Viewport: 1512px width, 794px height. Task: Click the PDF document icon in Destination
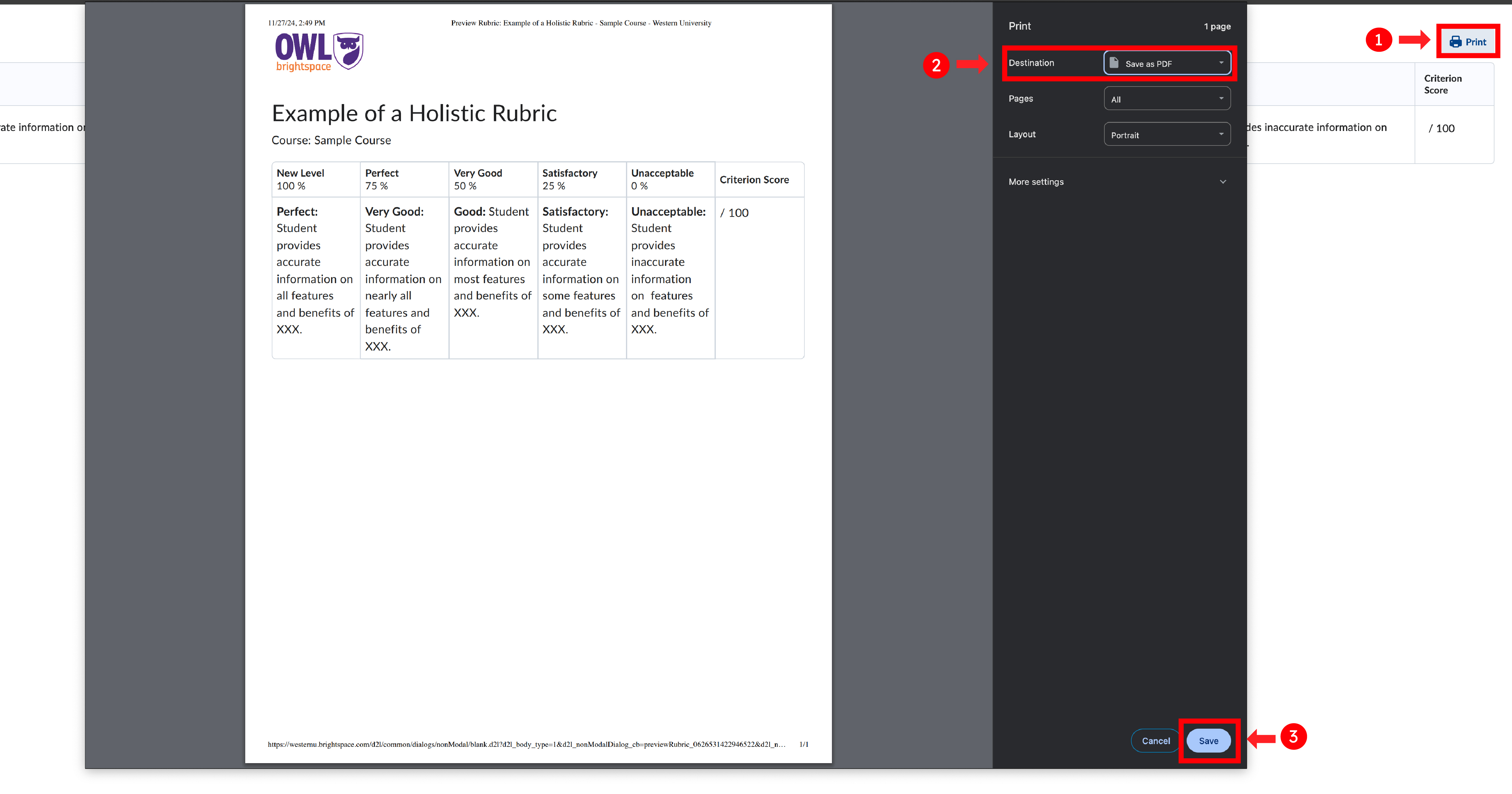point(1113,63)
